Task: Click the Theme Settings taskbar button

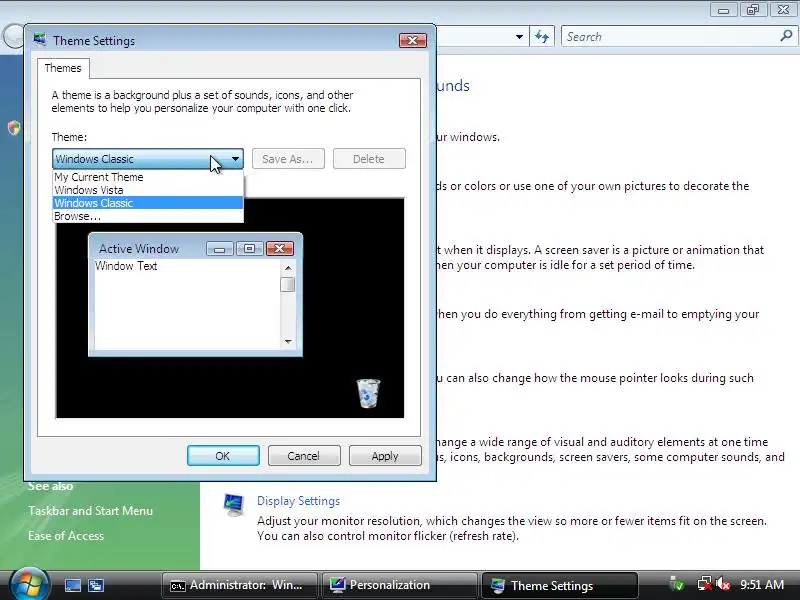Action: pos(560,585)
